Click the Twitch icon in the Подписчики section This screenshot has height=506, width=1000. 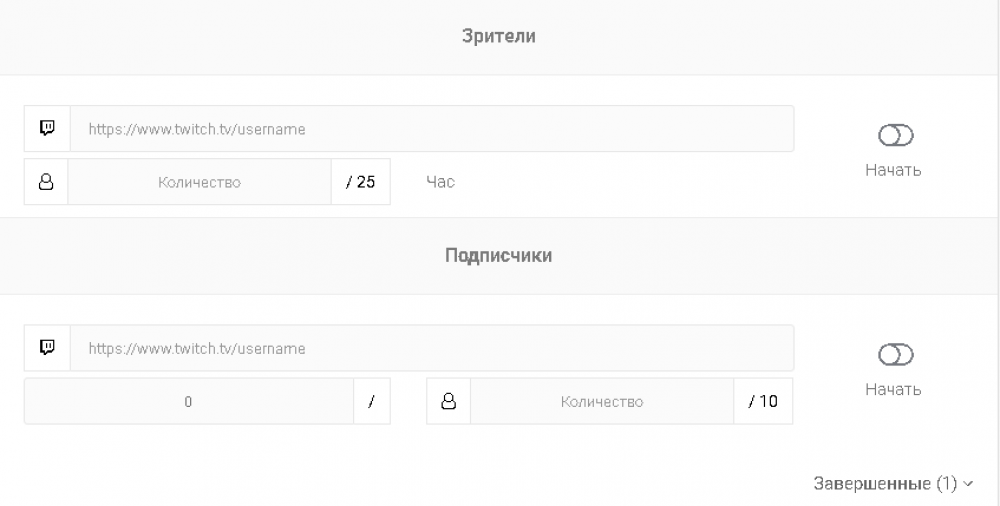click(47, 348)
